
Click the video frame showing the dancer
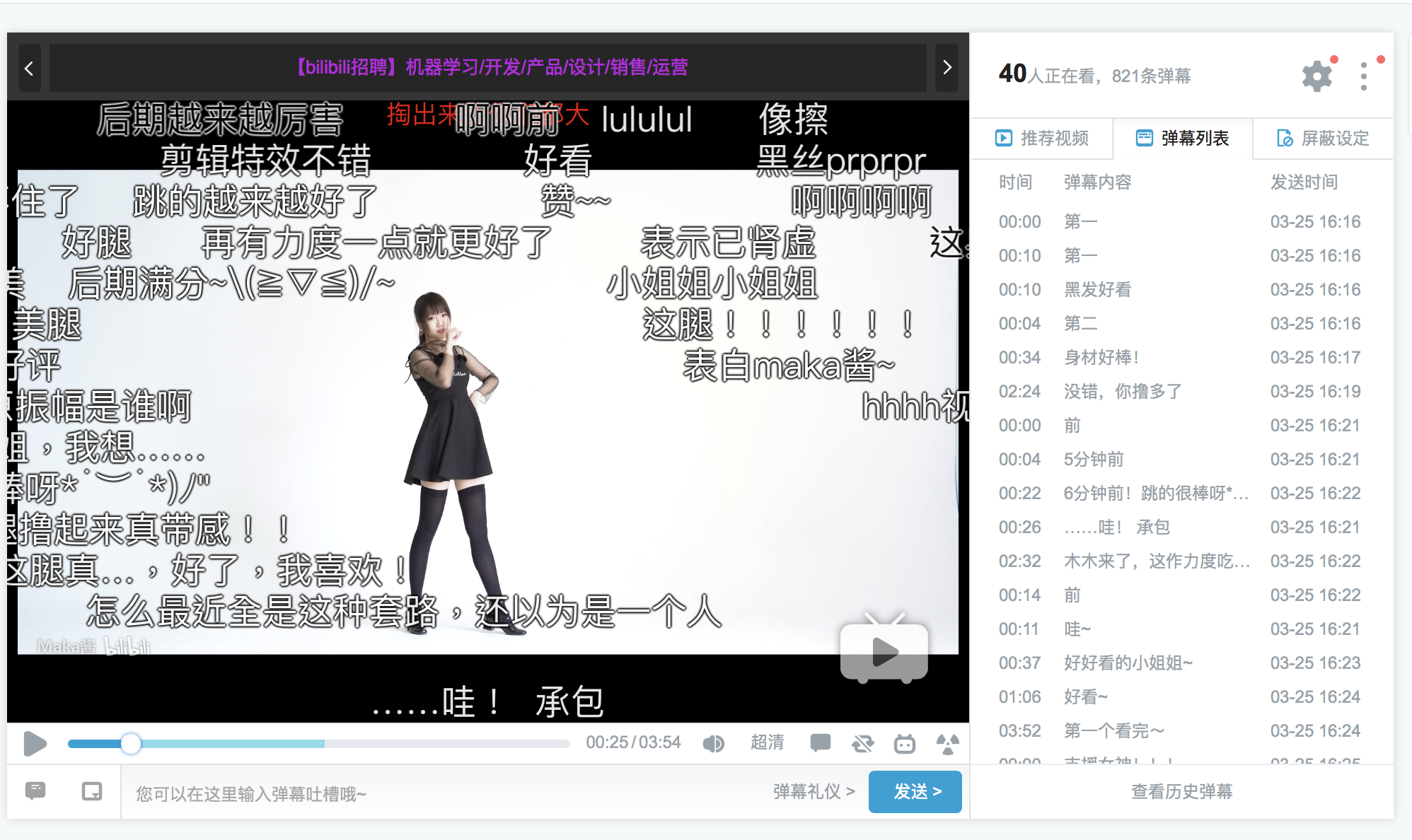[488, 412]
